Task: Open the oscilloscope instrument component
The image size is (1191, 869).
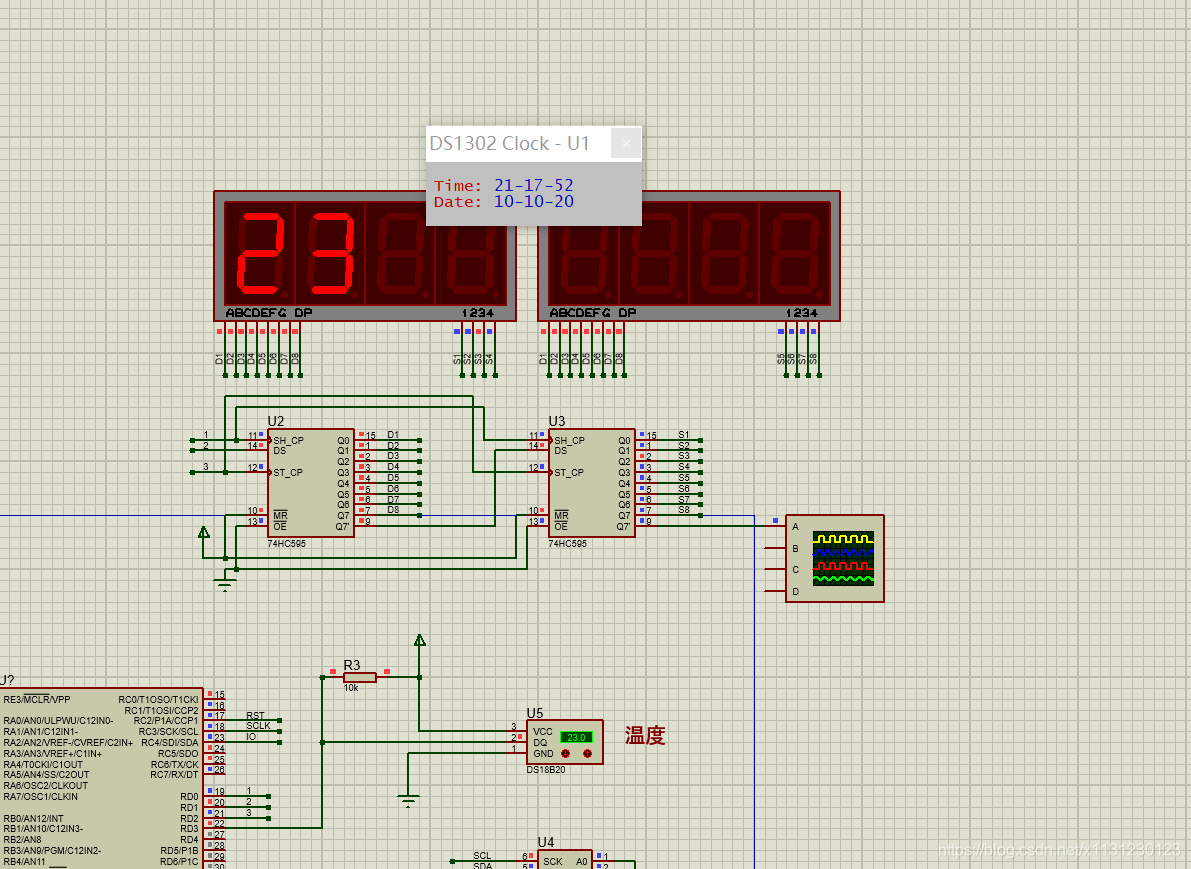Action: point(835,558)
